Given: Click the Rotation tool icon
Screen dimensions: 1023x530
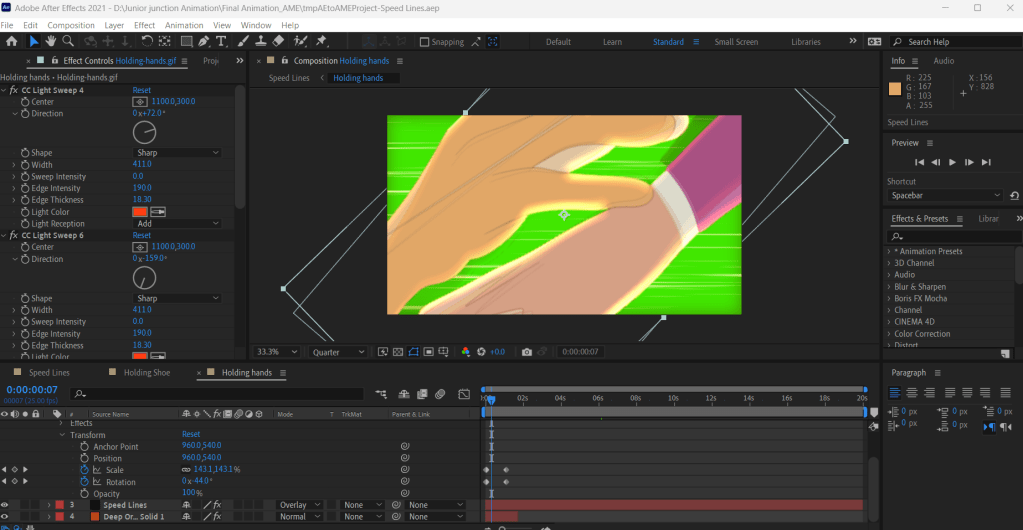Looking at the screenshot, I should coord(147,42).
